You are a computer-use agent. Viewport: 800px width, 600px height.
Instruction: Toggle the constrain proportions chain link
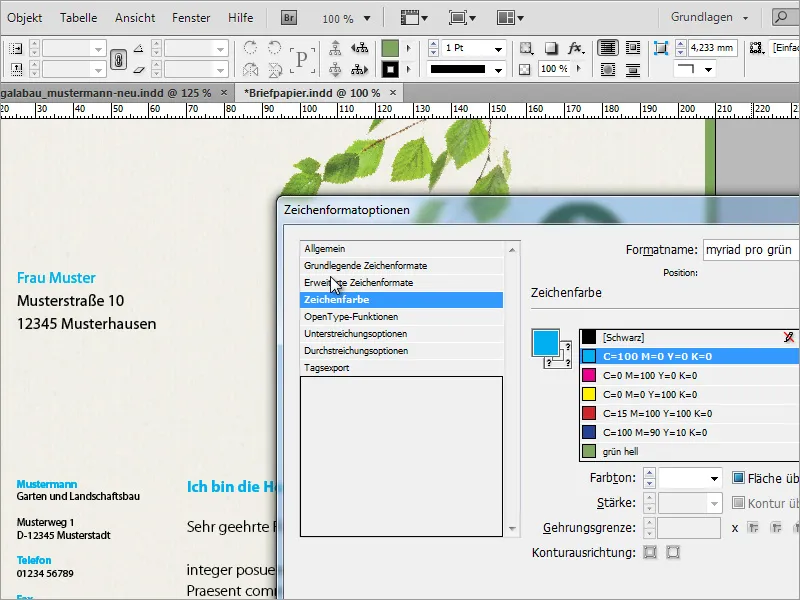point(118,60)
